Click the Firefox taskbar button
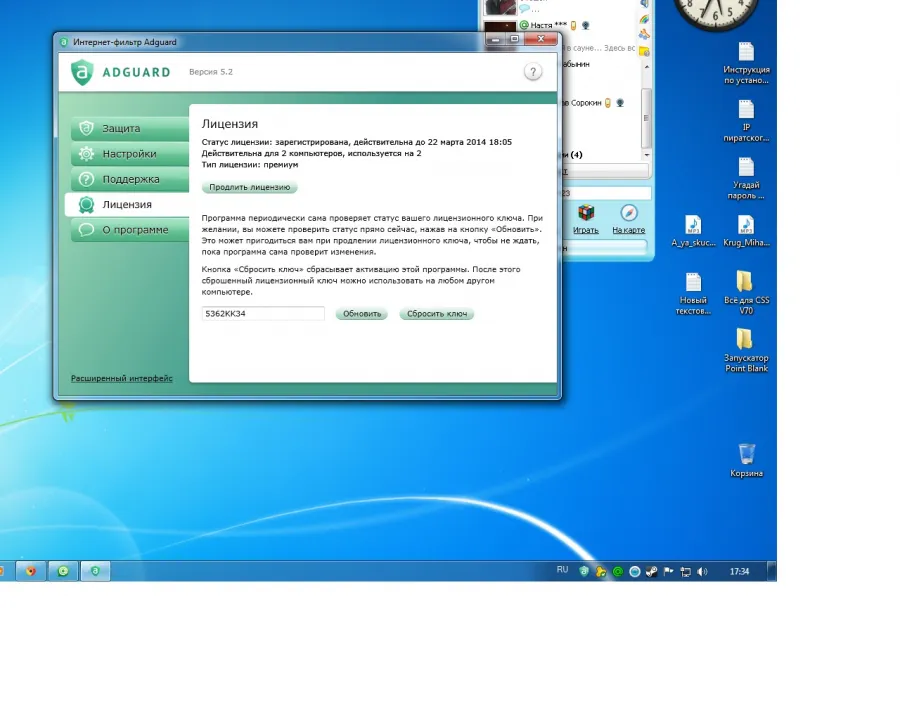 click(30, 571)
